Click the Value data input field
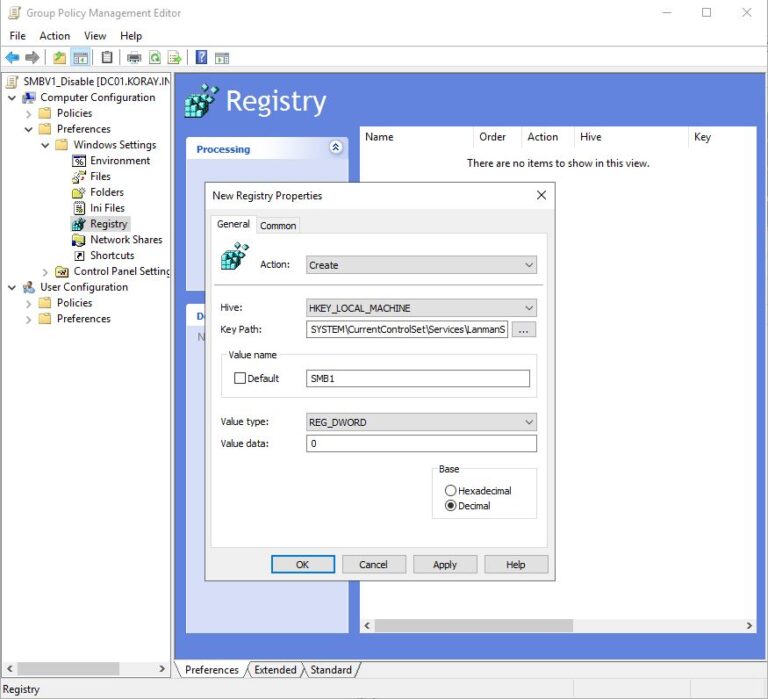 [x=421, y=443]
